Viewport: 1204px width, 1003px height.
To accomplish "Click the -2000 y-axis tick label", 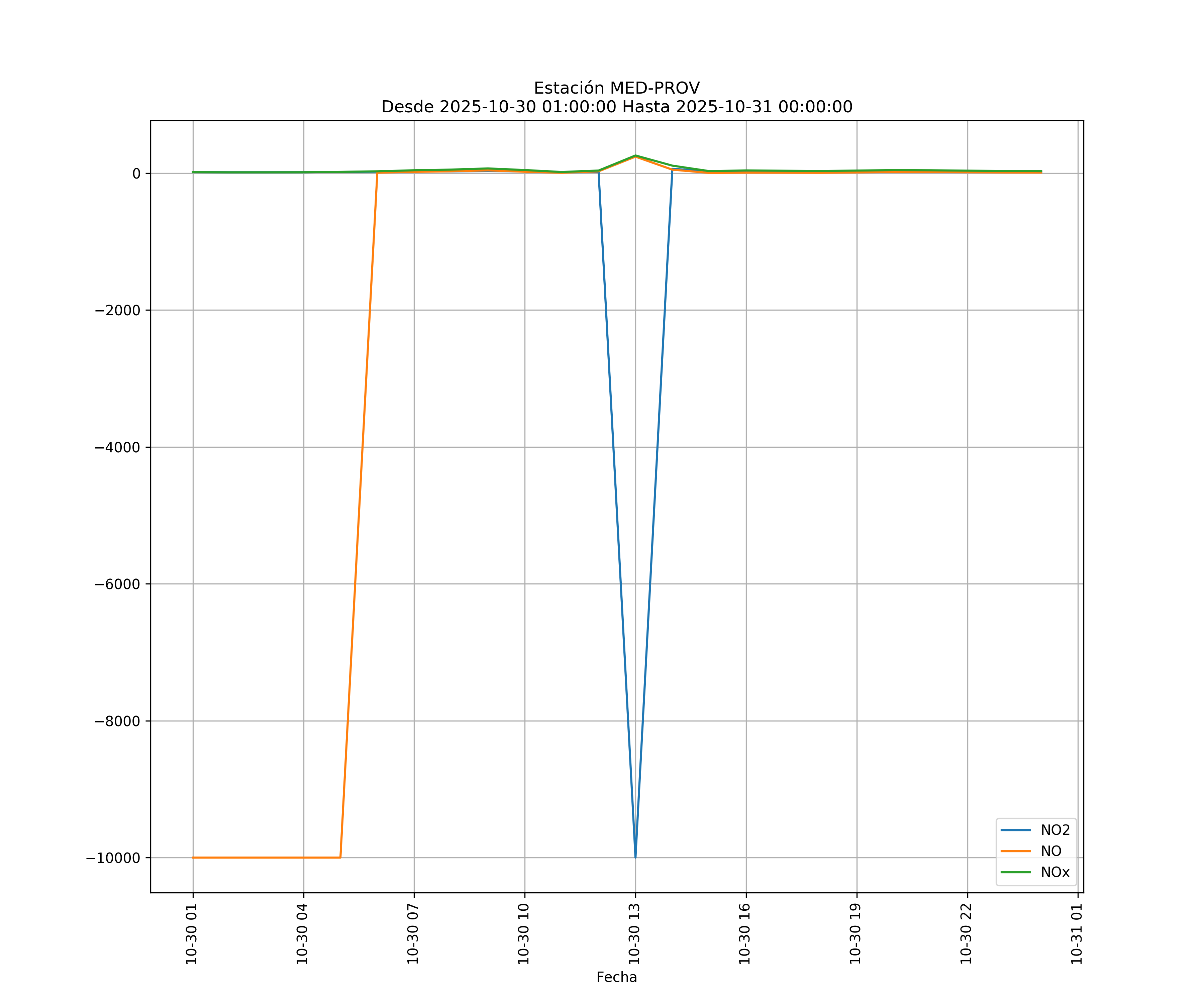I will (x=117, y=311).
